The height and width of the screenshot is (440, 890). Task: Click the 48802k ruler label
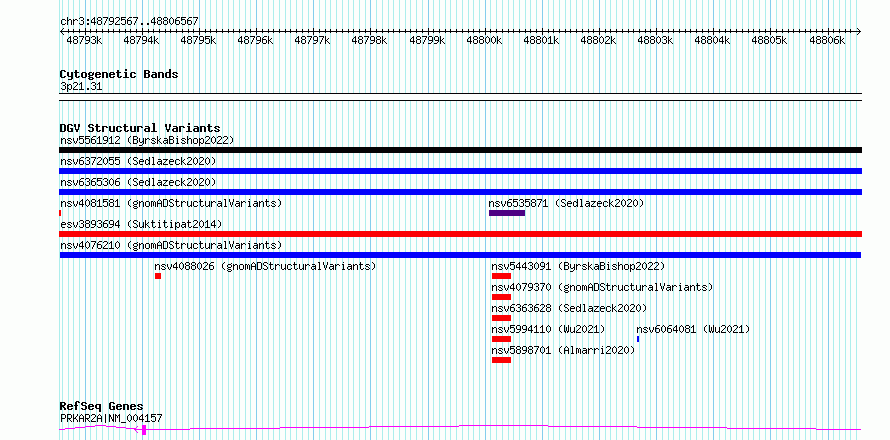tap(598, 41)
